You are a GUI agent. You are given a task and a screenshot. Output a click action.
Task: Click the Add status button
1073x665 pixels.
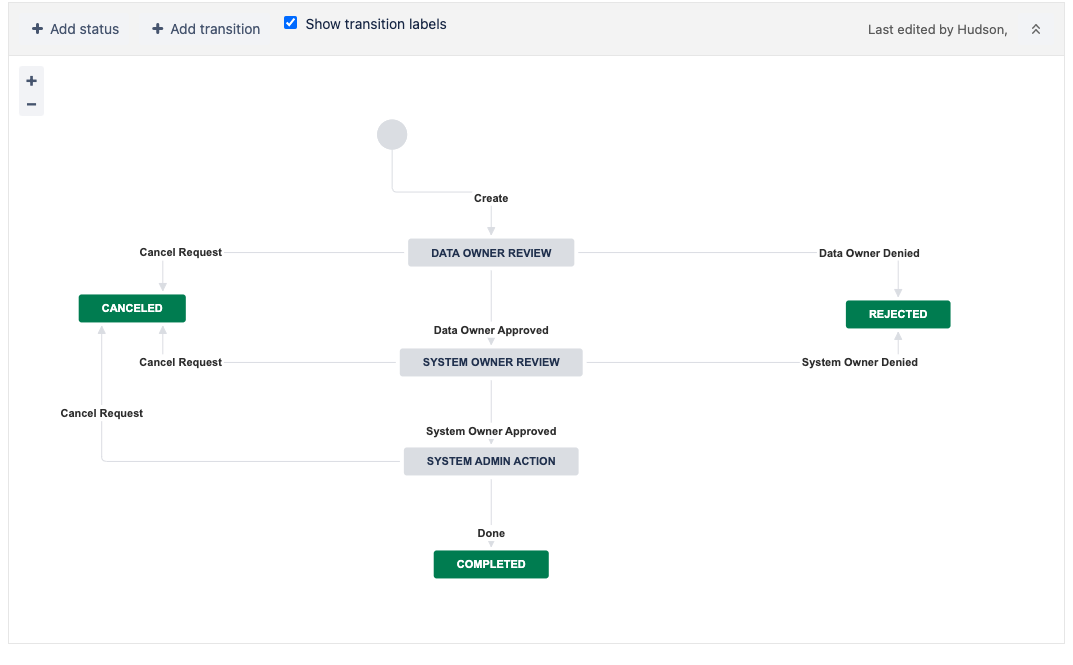click(75, 29)
